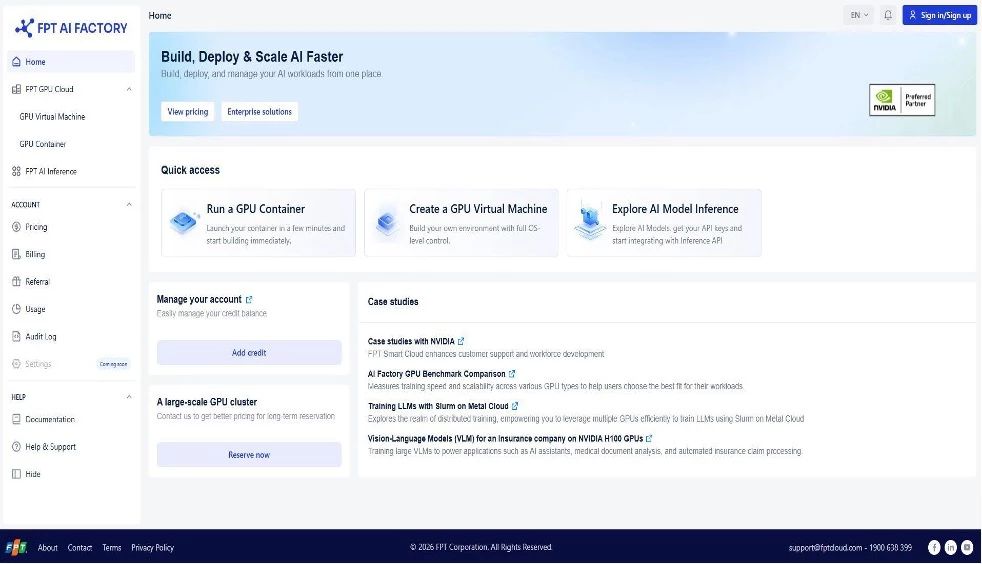Collapse the FPT GPU Cloud section
The width and height of the screenshot is (982, 564).
(x=129, y=90)
